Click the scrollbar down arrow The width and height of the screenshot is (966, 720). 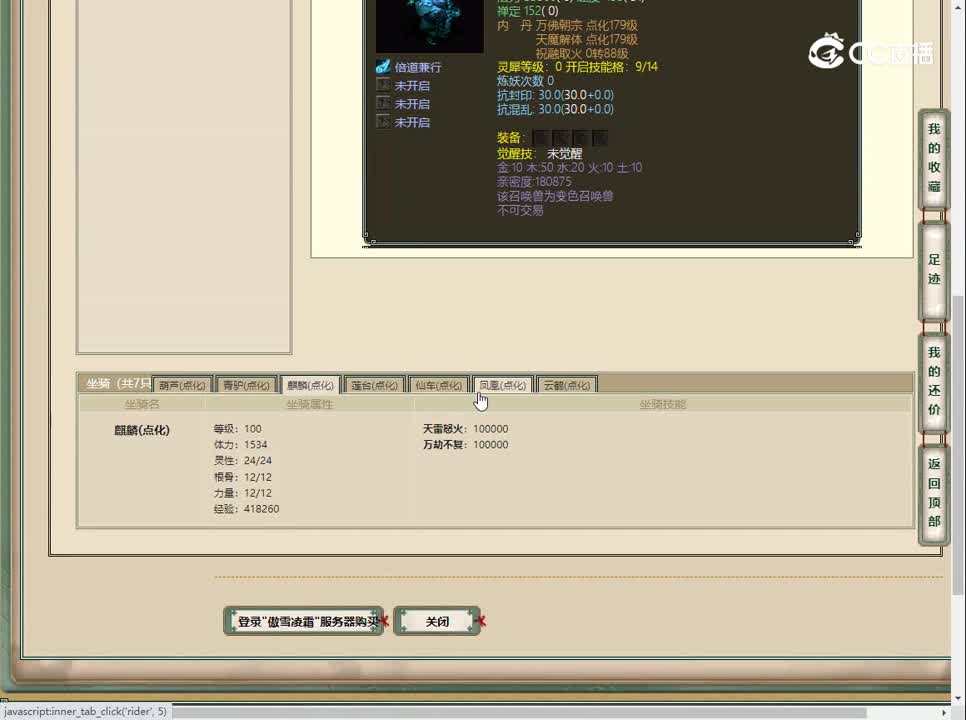click(957, 698)
